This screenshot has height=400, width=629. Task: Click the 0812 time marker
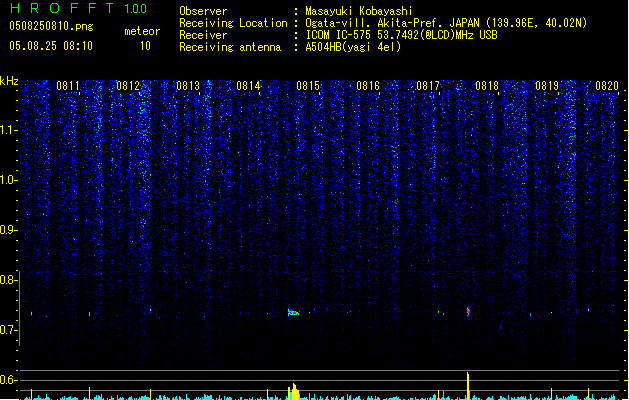click(x=128, y=86)
